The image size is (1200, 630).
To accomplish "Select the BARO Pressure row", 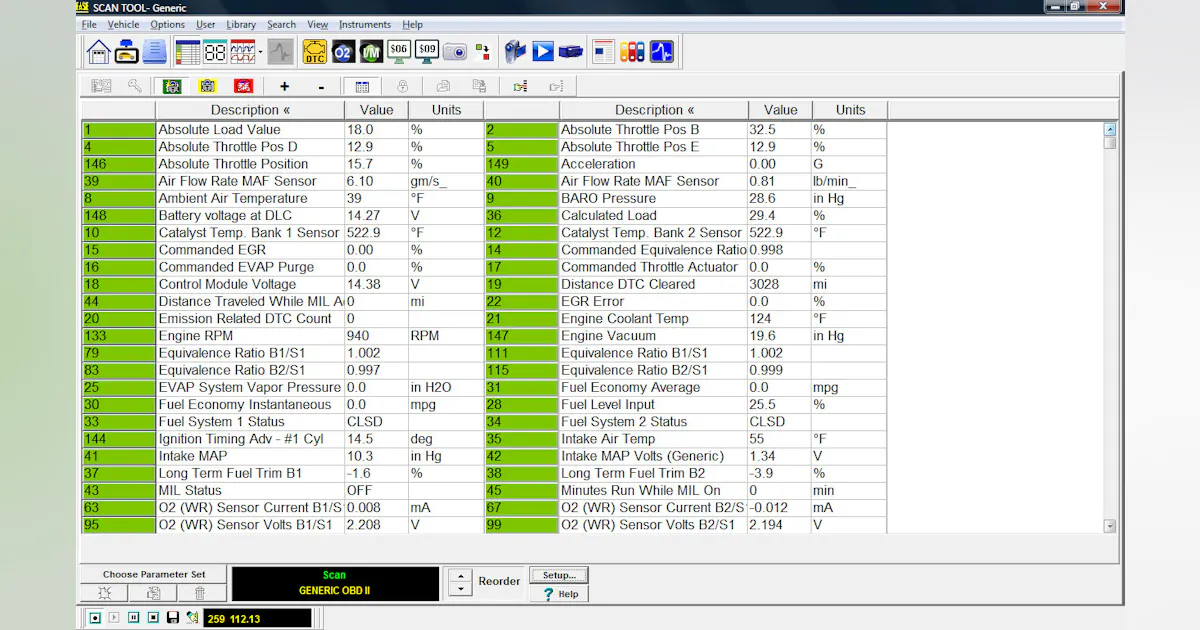I will click(685, 199).
